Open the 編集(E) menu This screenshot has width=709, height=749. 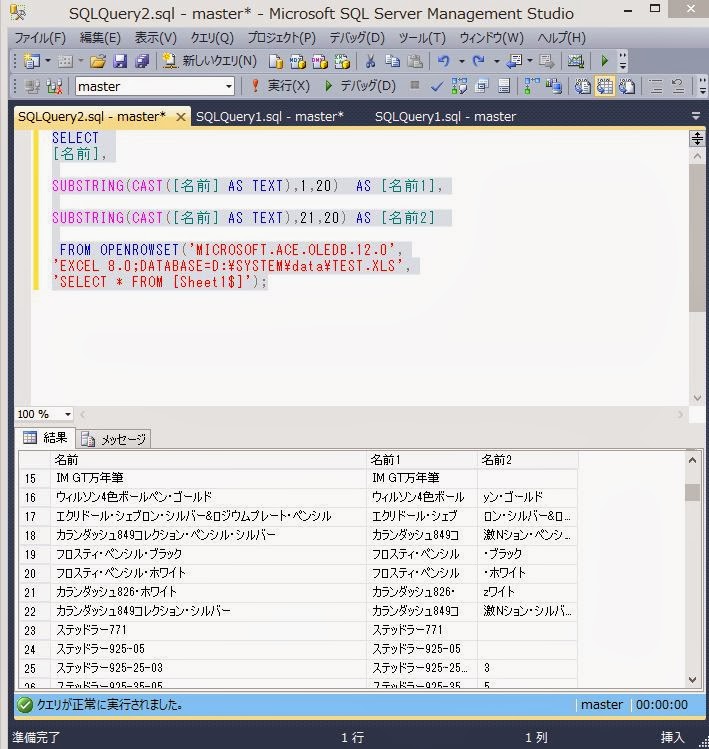pos(100,38)
